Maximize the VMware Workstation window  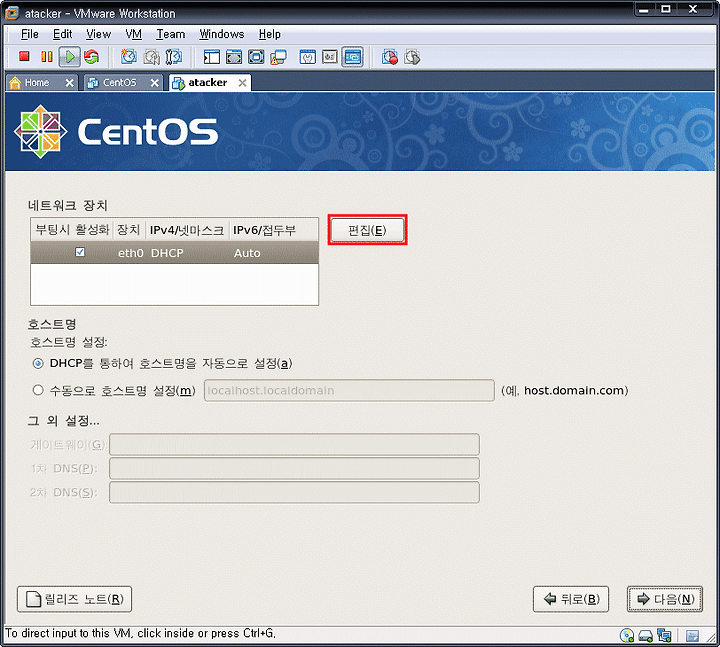(666, 10)
